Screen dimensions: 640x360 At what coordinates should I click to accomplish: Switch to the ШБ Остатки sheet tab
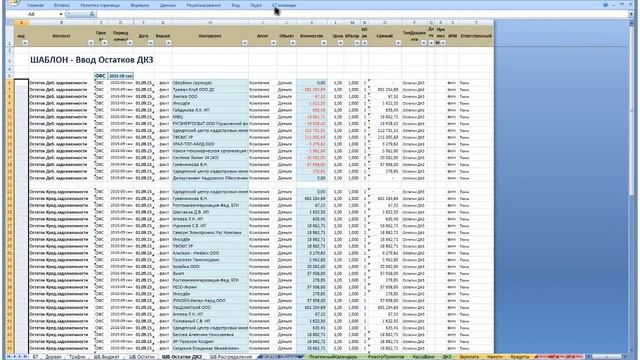click(x=142, y=357)
